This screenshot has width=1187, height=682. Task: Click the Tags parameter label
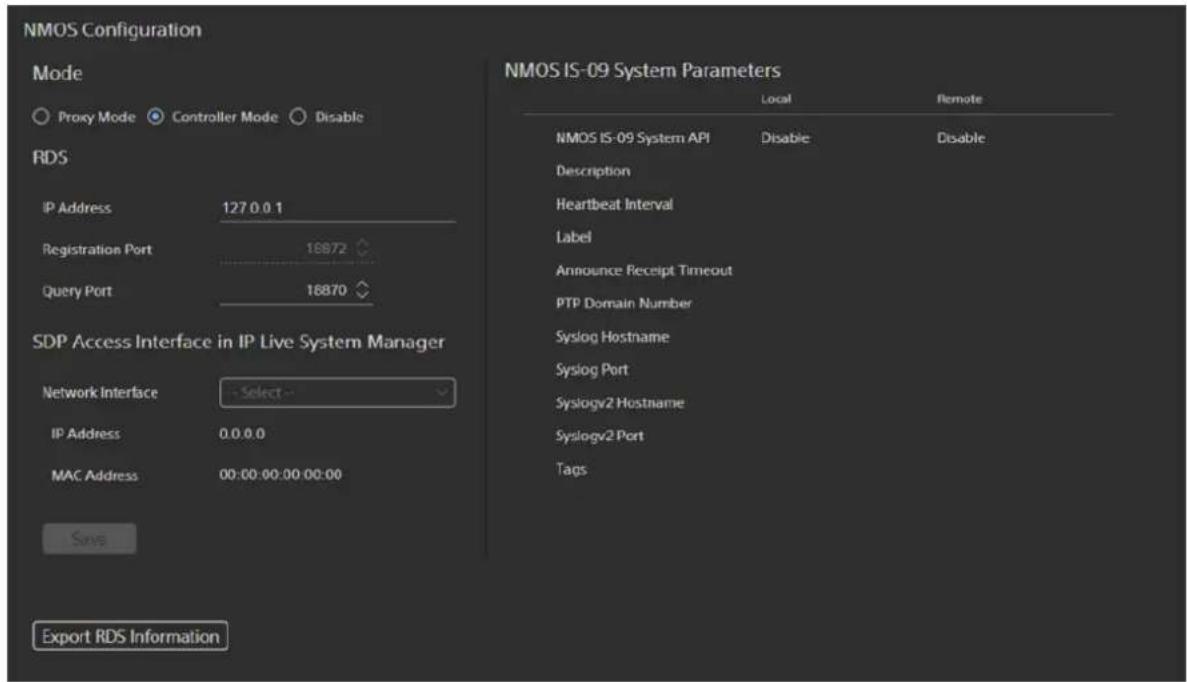pyautogui.click(x=571, y=469)
